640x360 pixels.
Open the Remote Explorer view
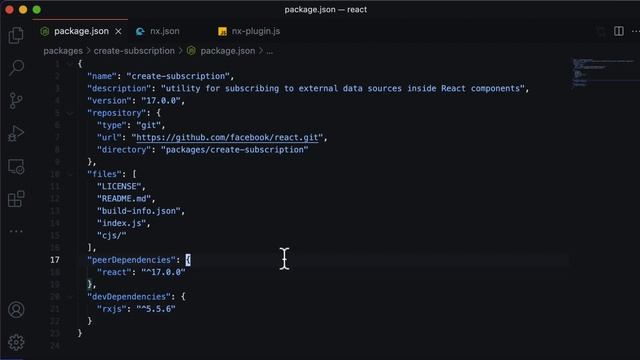pyautogui.click(x=16, y=167)
